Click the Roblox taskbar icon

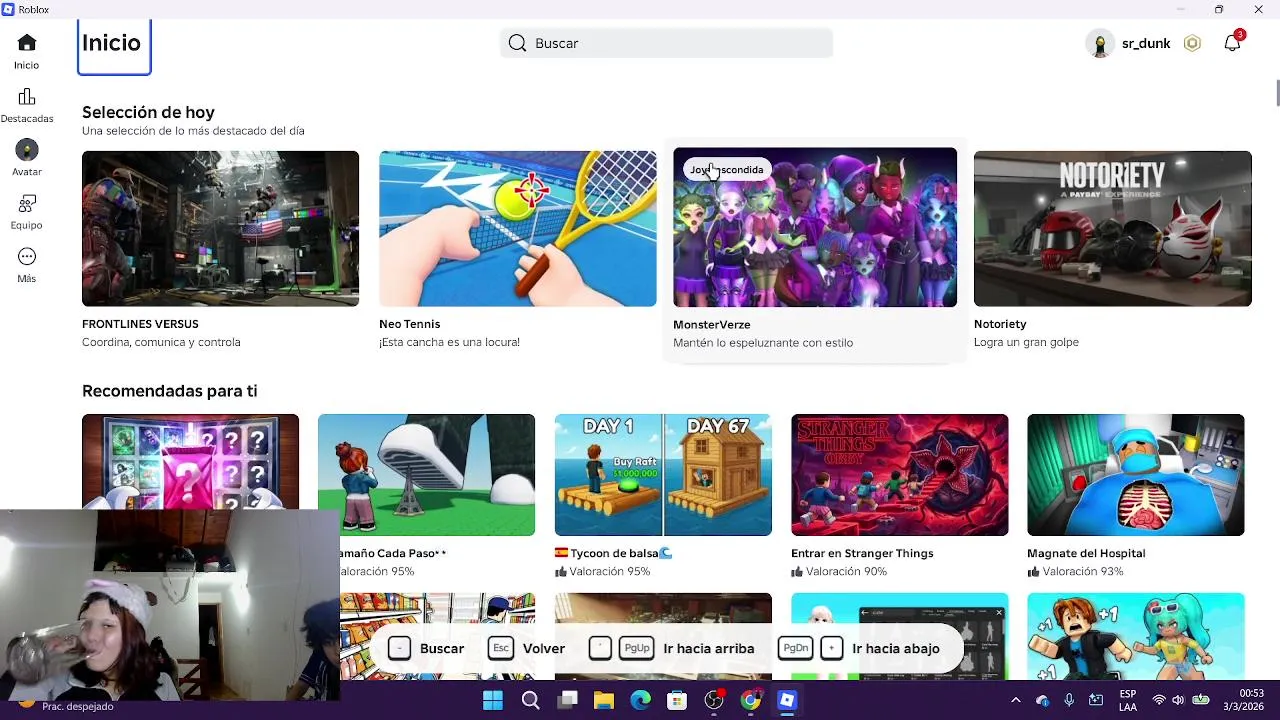point(787,700)
